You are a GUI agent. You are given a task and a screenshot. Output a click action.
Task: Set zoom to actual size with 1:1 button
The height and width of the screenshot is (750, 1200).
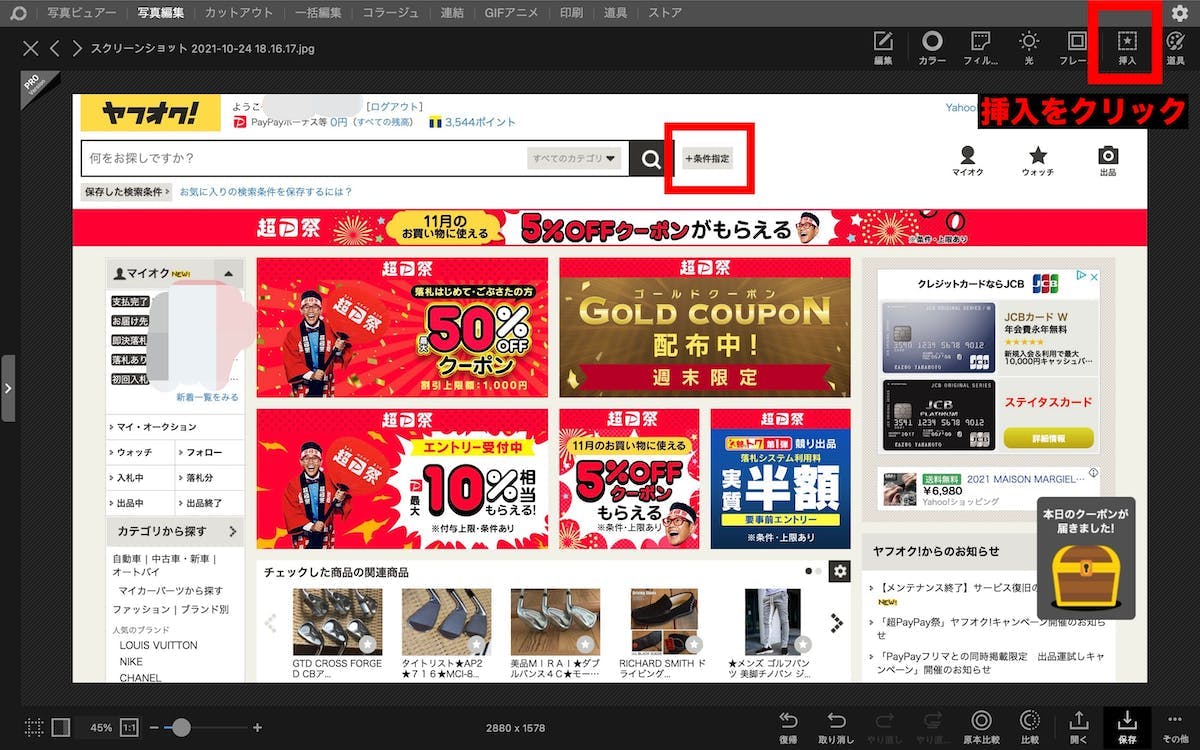pos(130,727)
